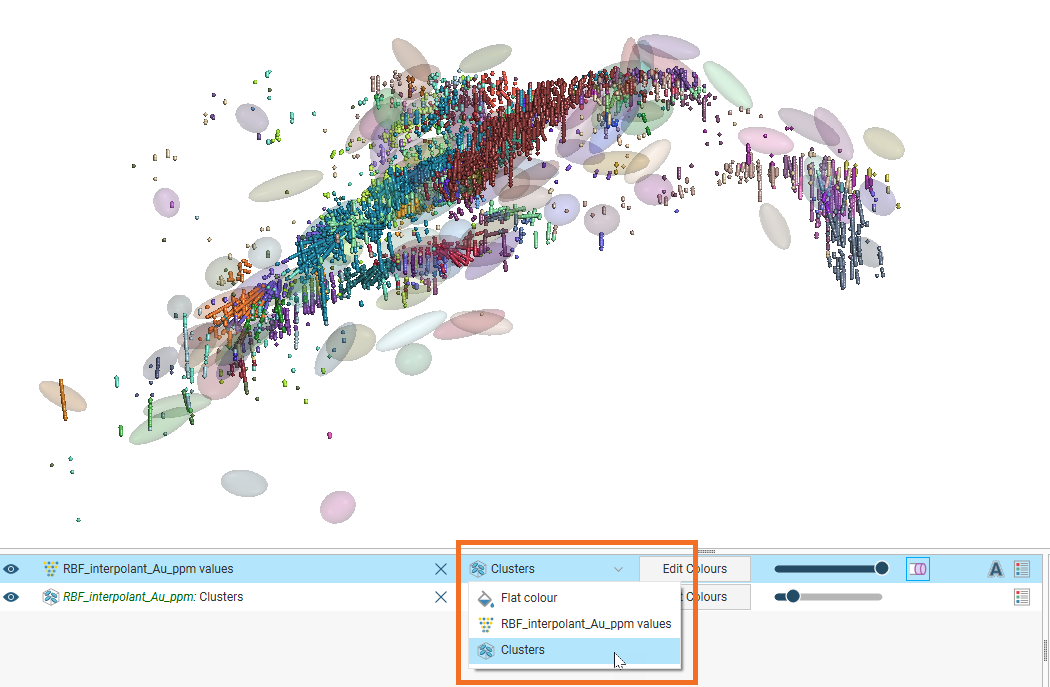Image resolution: width=1050 pixels, height=687 pixels.
Task: Click the points icon beside RBF_interpolant_Au_ppm values row
Action: [x=50, y=569]
